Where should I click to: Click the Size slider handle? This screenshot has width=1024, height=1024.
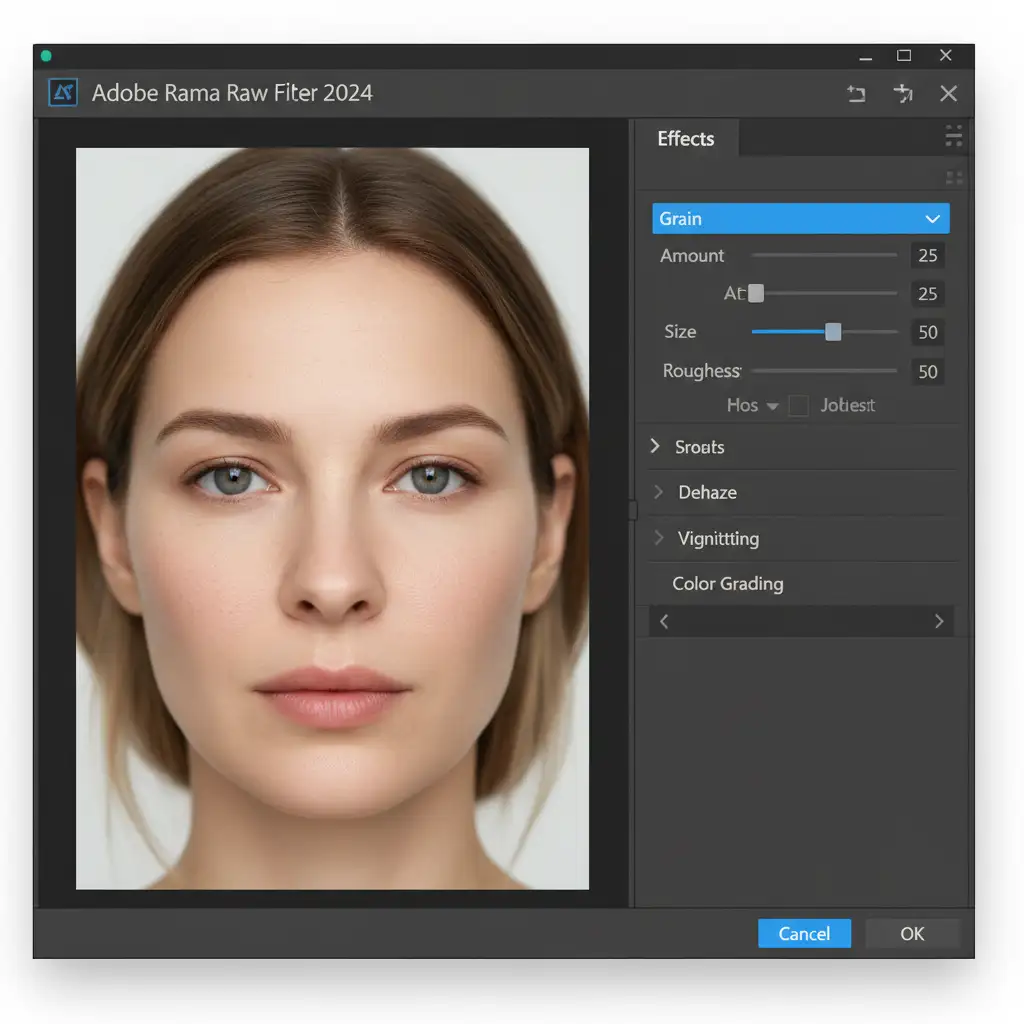(x=833, y=332)
